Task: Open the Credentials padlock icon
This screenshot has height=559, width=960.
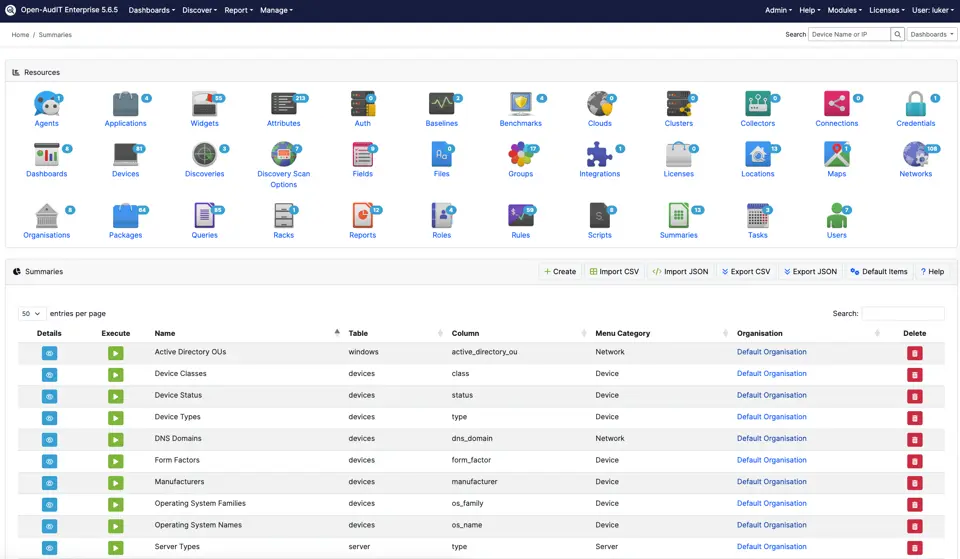Action: 915,103
